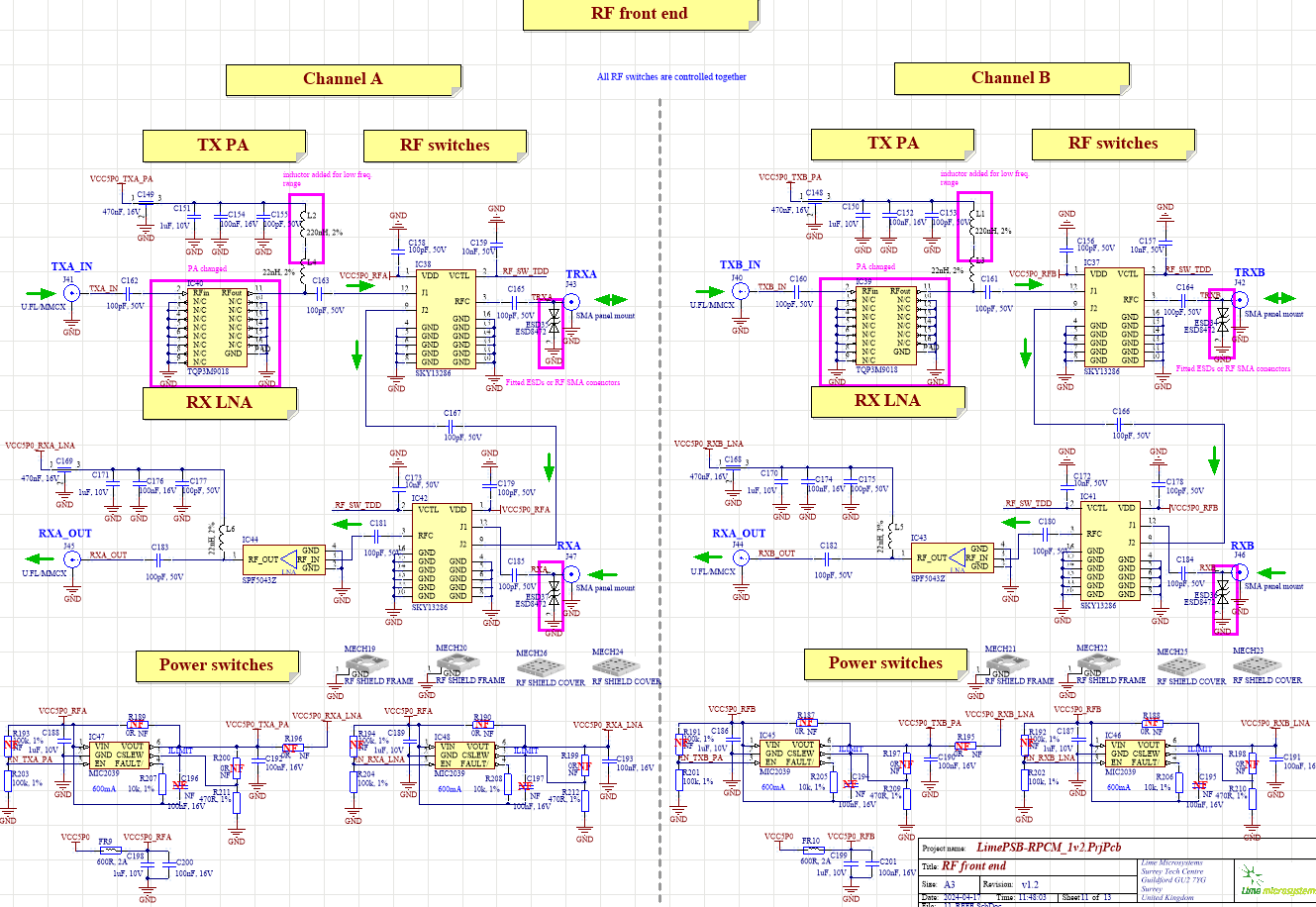1316x907 pixels.
Task: Select the MECH24 RF shield cover image
Action: [x=615, y=666]
